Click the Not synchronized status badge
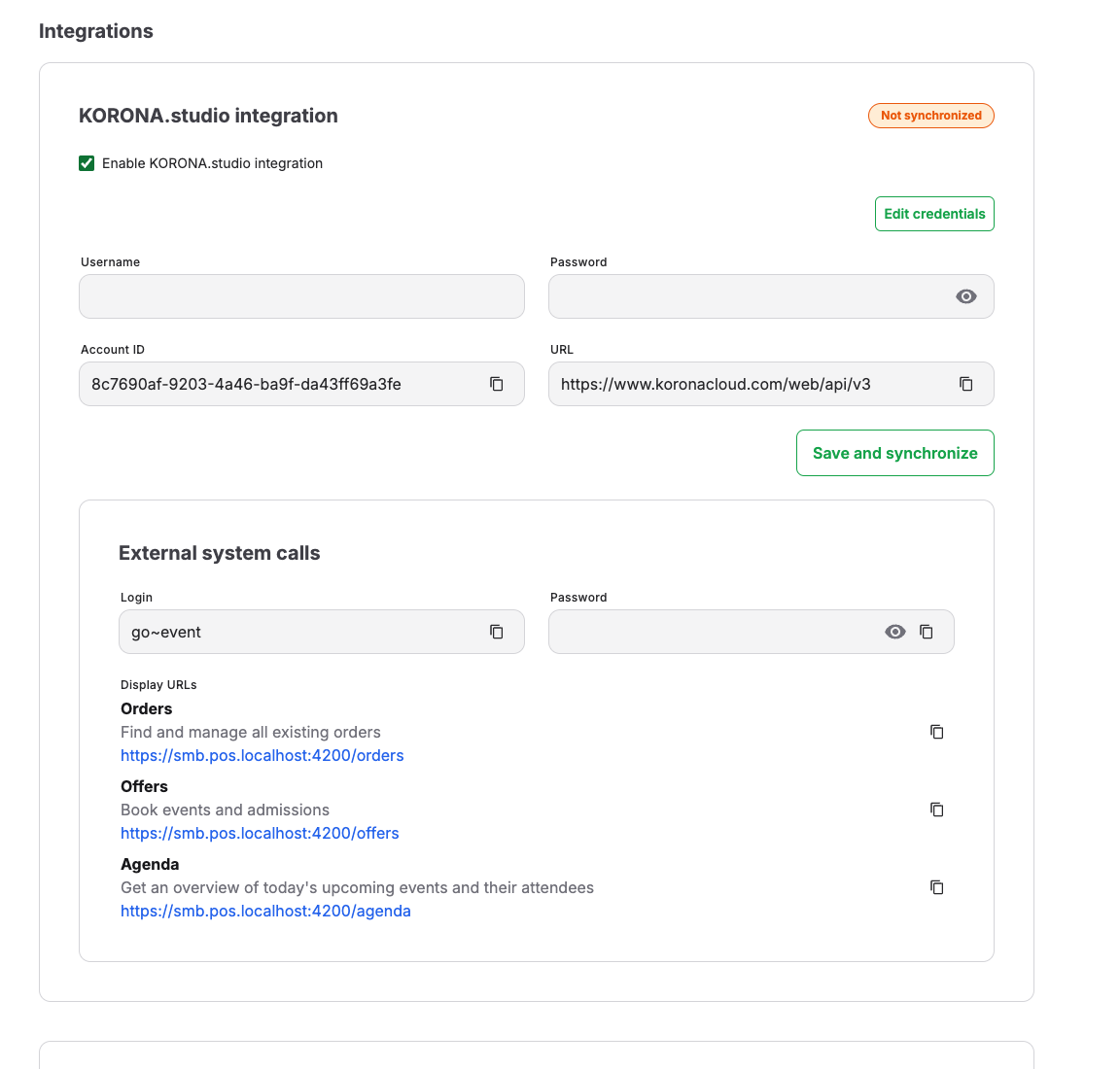This screenshot has height=1069, width=1120. [930, 116]
